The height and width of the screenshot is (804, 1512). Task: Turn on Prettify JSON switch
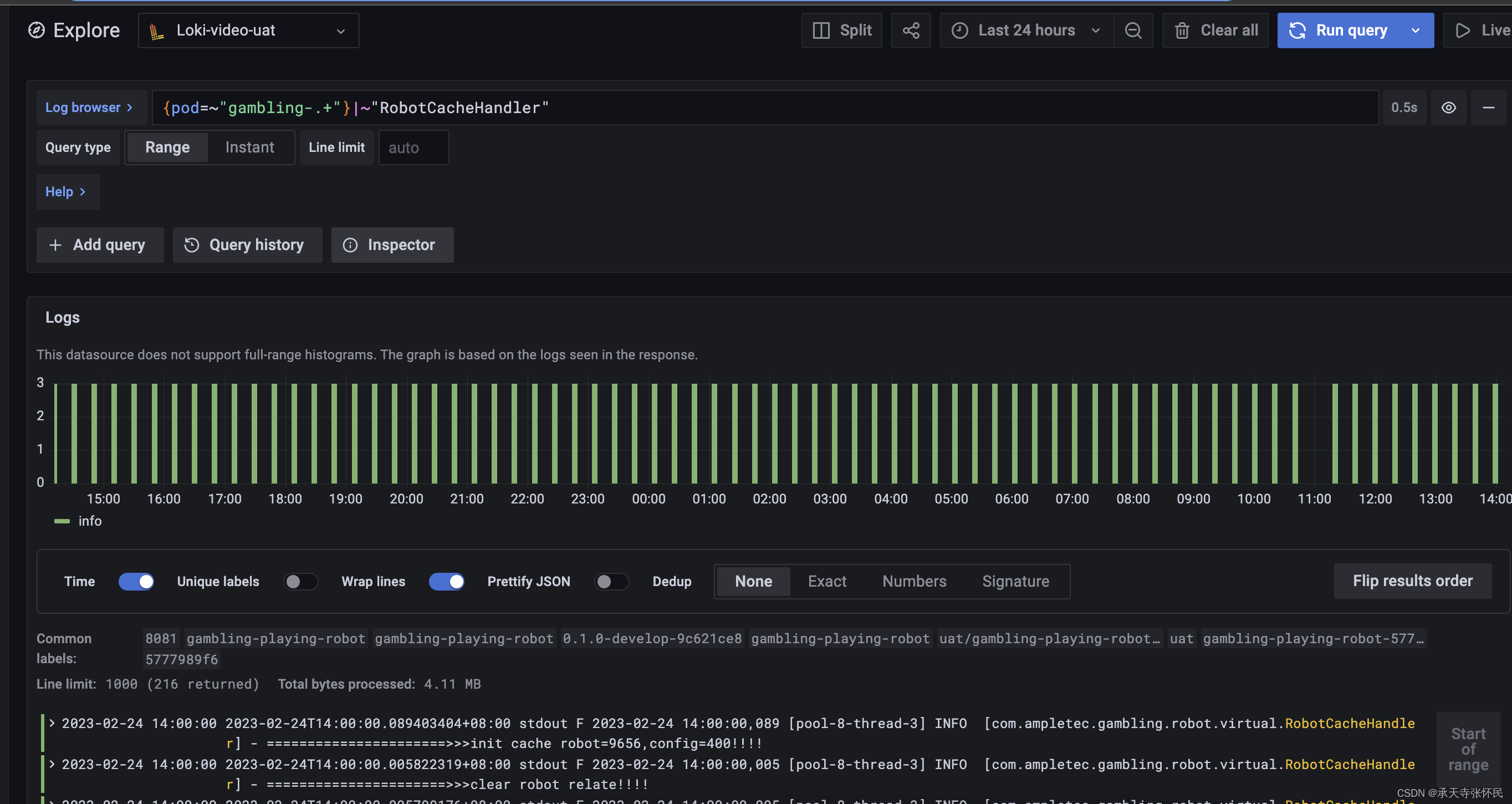(611, 582)
